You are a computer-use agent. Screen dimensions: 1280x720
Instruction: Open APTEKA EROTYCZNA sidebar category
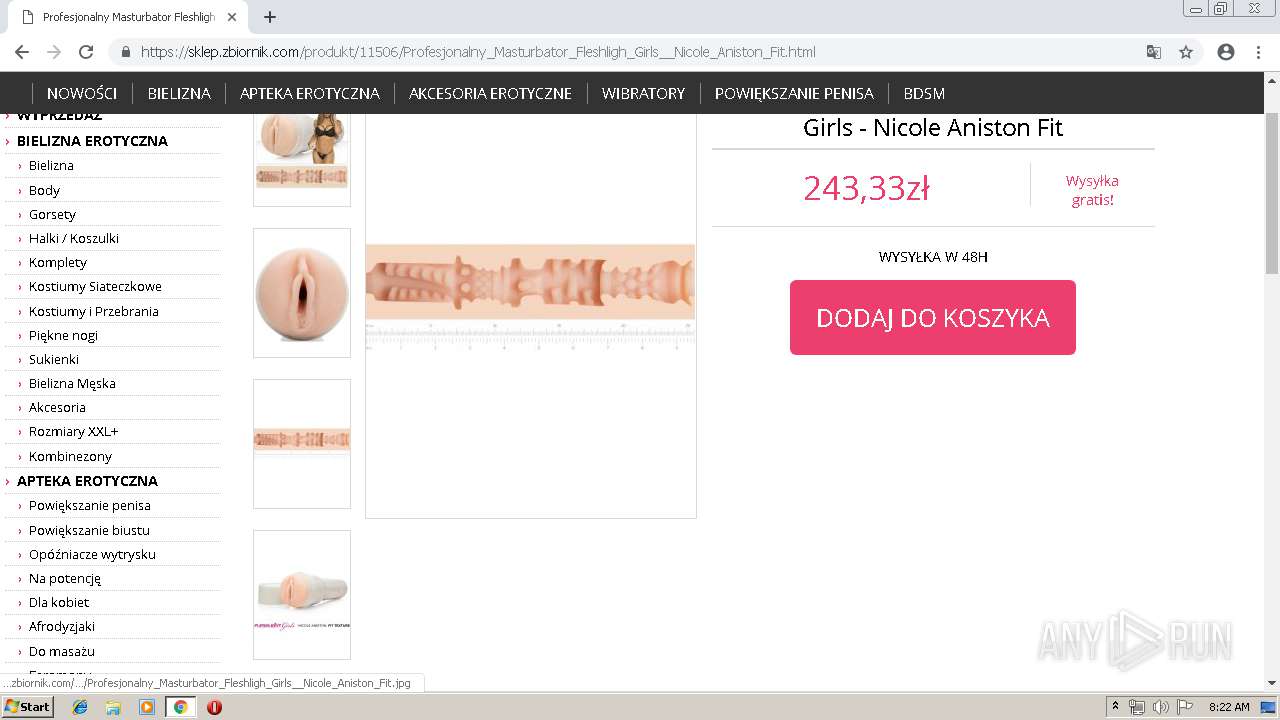(87, 481)
